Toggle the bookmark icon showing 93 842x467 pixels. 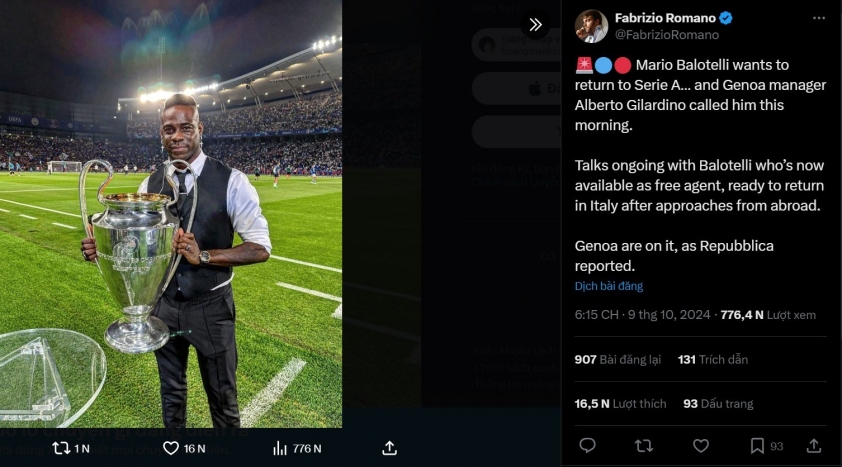pos(758,446)
